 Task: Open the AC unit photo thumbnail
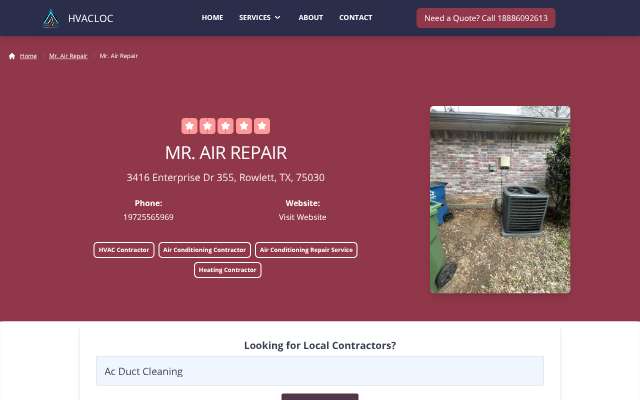click(500, 200)
